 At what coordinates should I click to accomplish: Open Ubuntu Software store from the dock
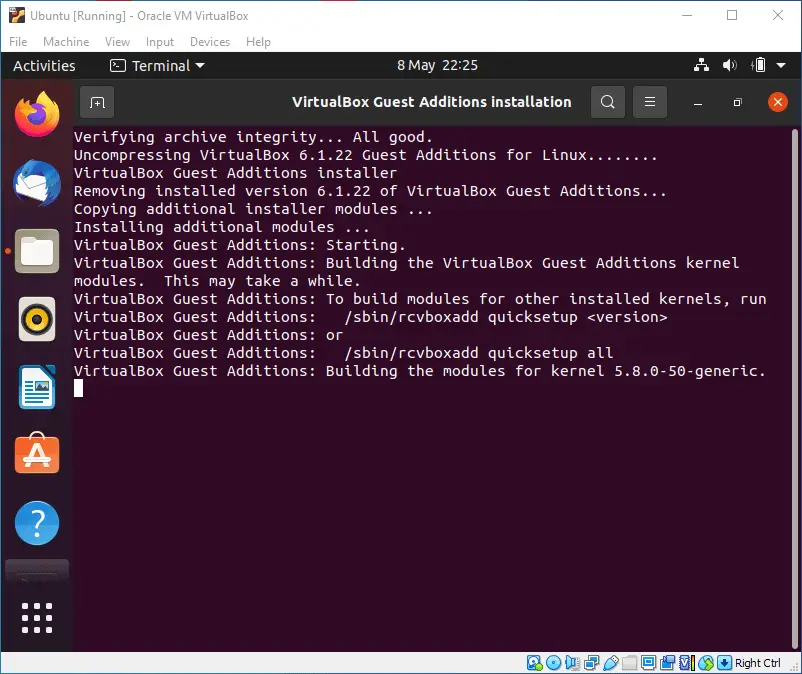tap(37, 454)
